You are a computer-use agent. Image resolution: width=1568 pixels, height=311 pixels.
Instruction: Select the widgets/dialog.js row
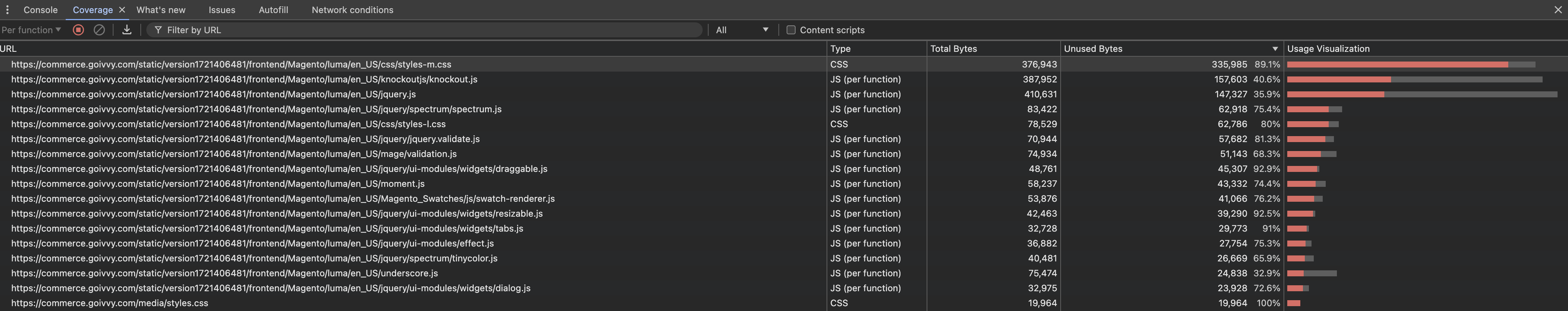coord(784,288)
